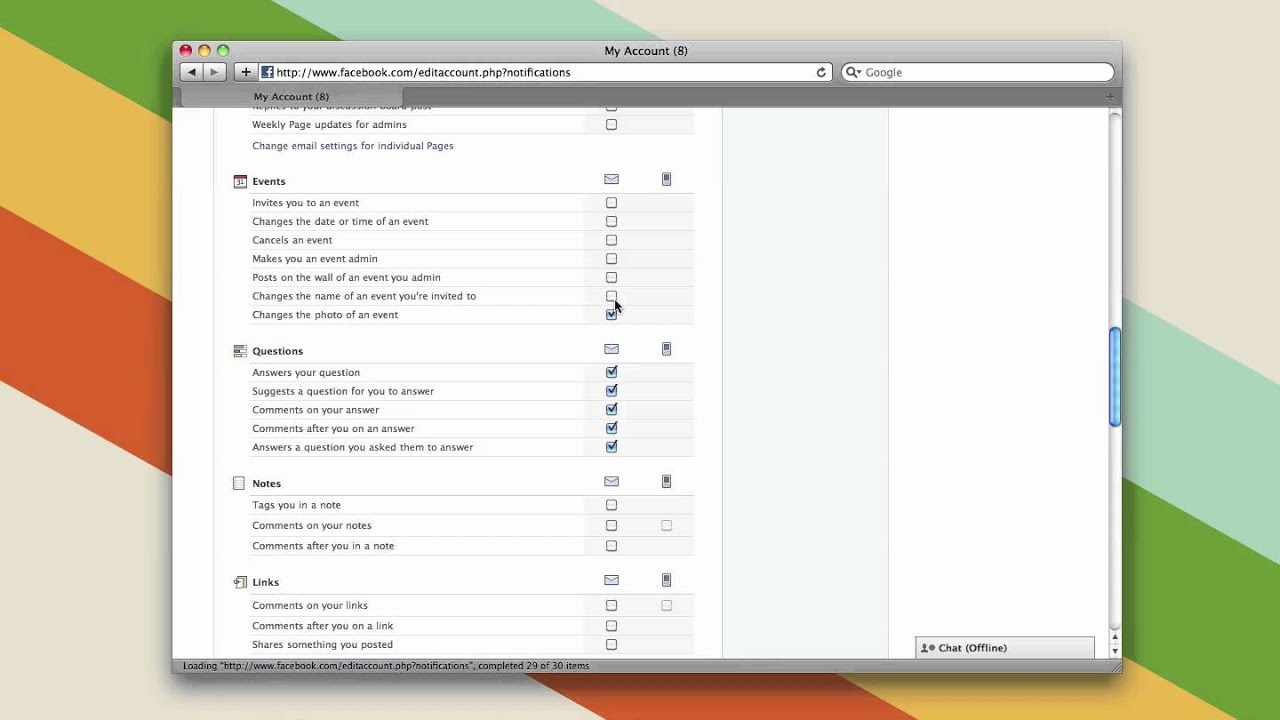Check 'Changes the date or time' email box
This screenshot has width=1280, height=720.
point(611,221)
